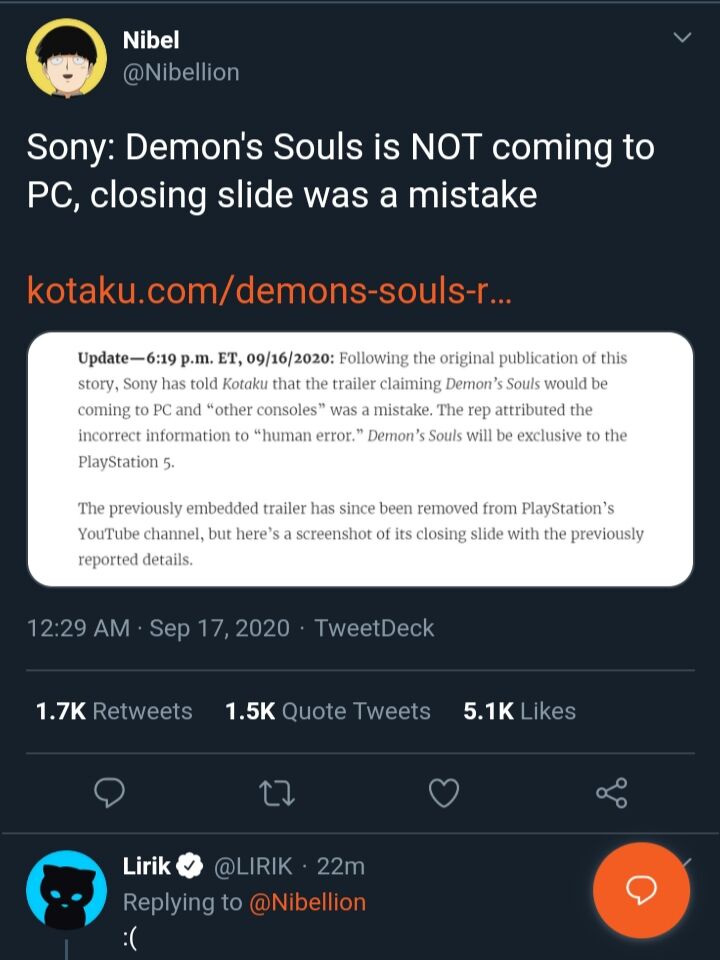Image resolution: width=720 pixels, height=960 pixels.
Task: Tap the reply speech bubble icon
Action: tap(109, 794)
